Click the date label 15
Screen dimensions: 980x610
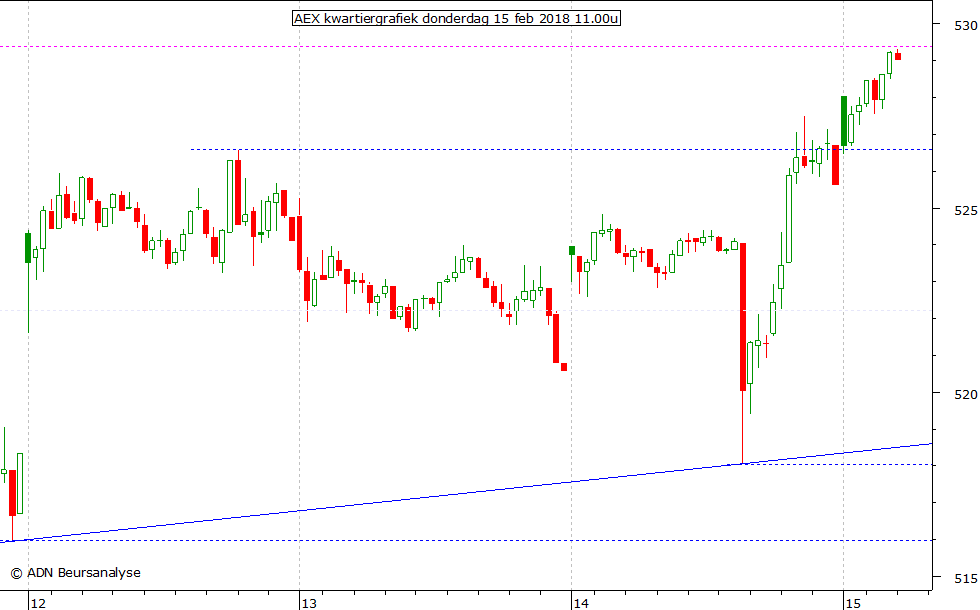tap(853, 603)
